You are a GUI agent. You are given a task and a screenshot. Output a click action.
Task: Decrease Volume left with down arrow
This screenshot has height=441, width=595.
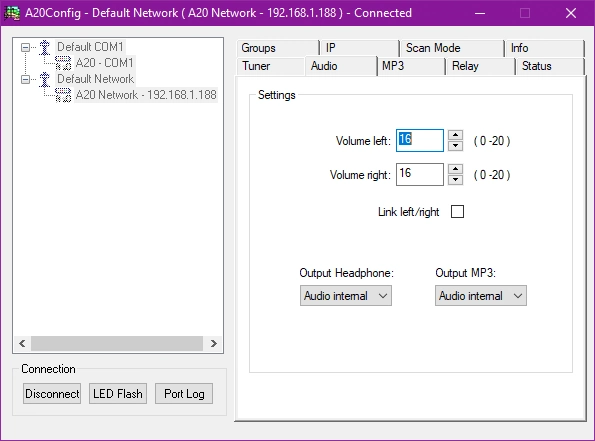(x=455, y=146)
